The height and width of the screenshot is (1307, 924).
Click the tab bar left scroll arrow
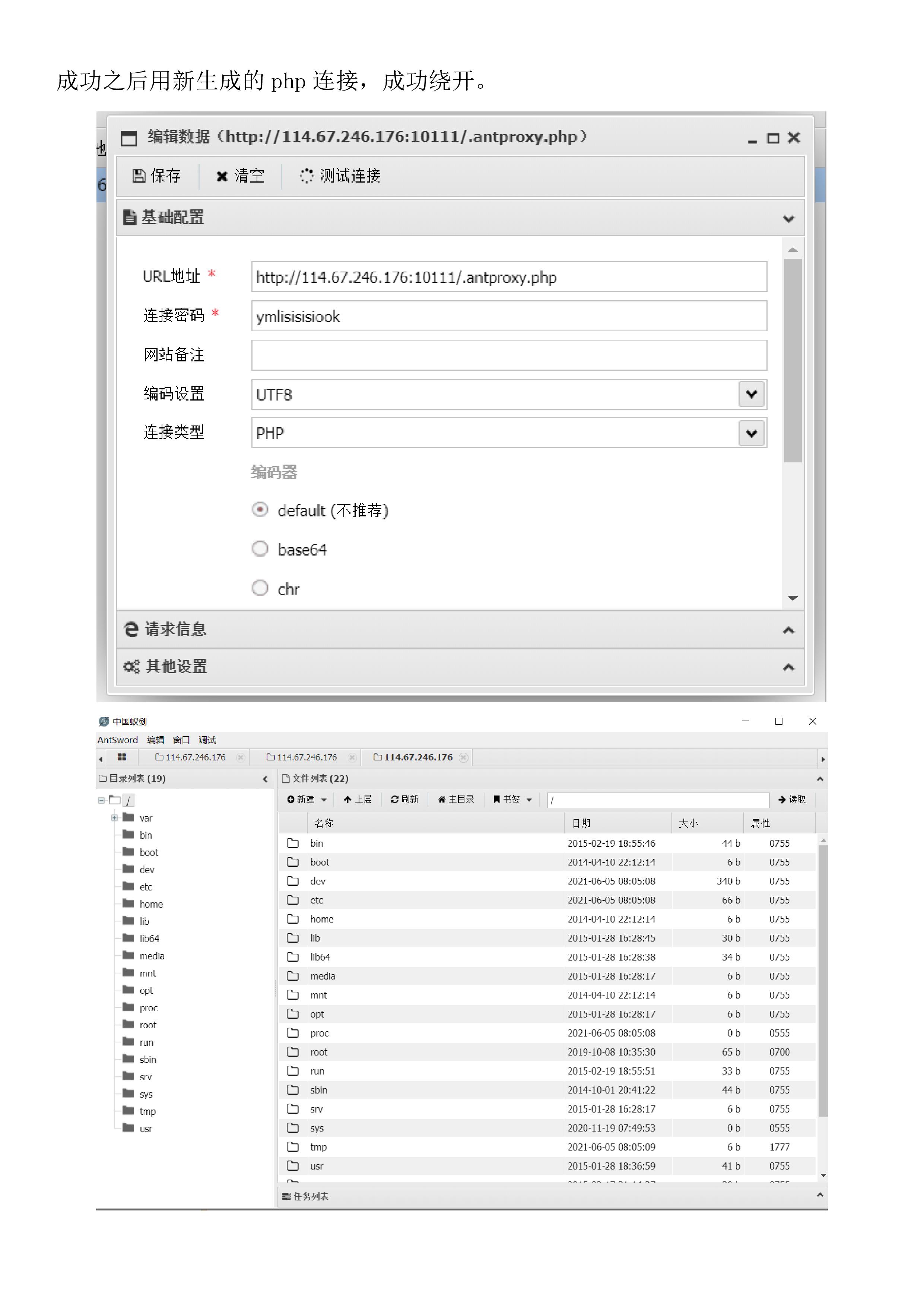tap(101, 759)
